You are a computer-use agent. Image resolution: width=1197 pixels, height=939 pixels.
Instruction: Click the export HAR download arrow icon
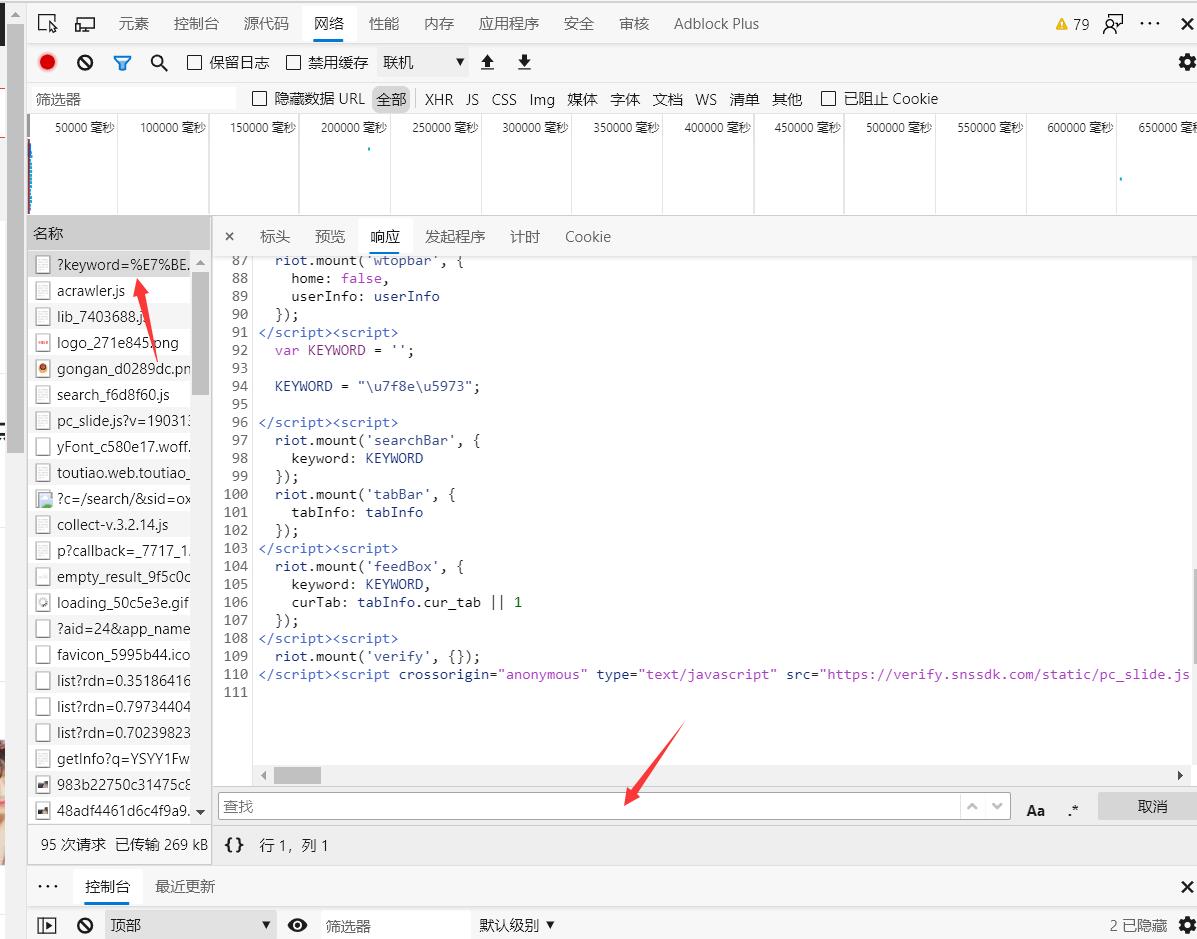coord(524,62)
